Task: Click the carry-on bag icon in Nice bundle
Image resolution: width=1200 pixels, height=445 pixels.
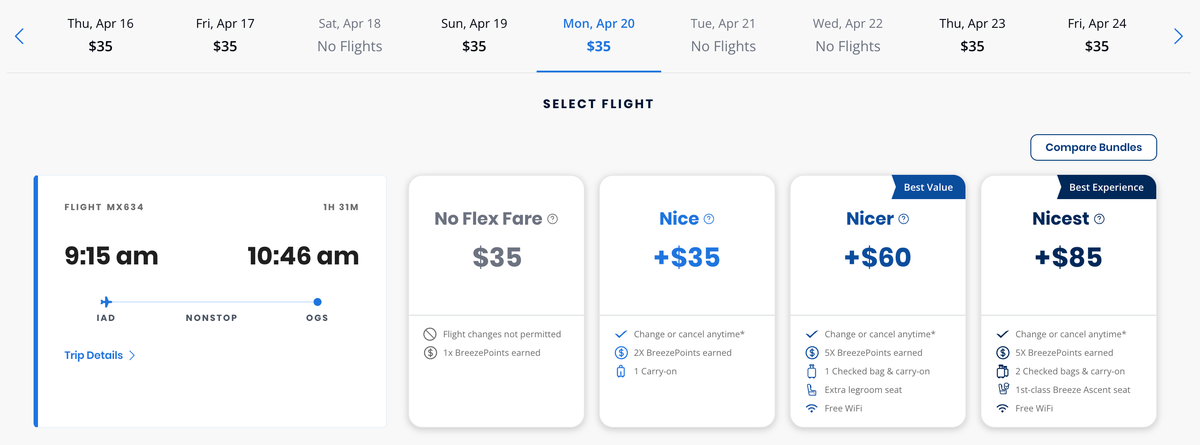Action: click(620, 371)
